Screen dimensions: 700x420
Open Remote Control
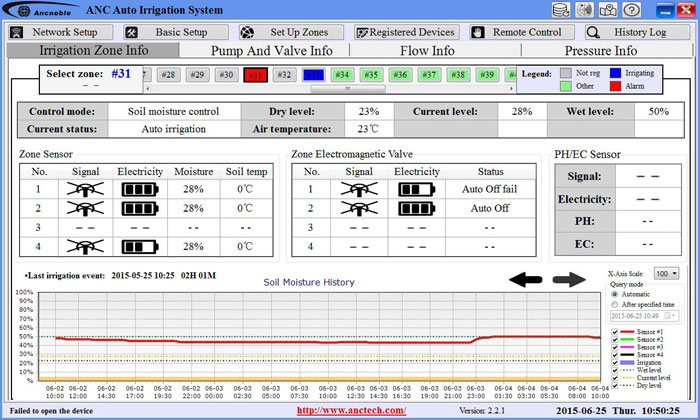pyautogui.click(x=522, y=32)
